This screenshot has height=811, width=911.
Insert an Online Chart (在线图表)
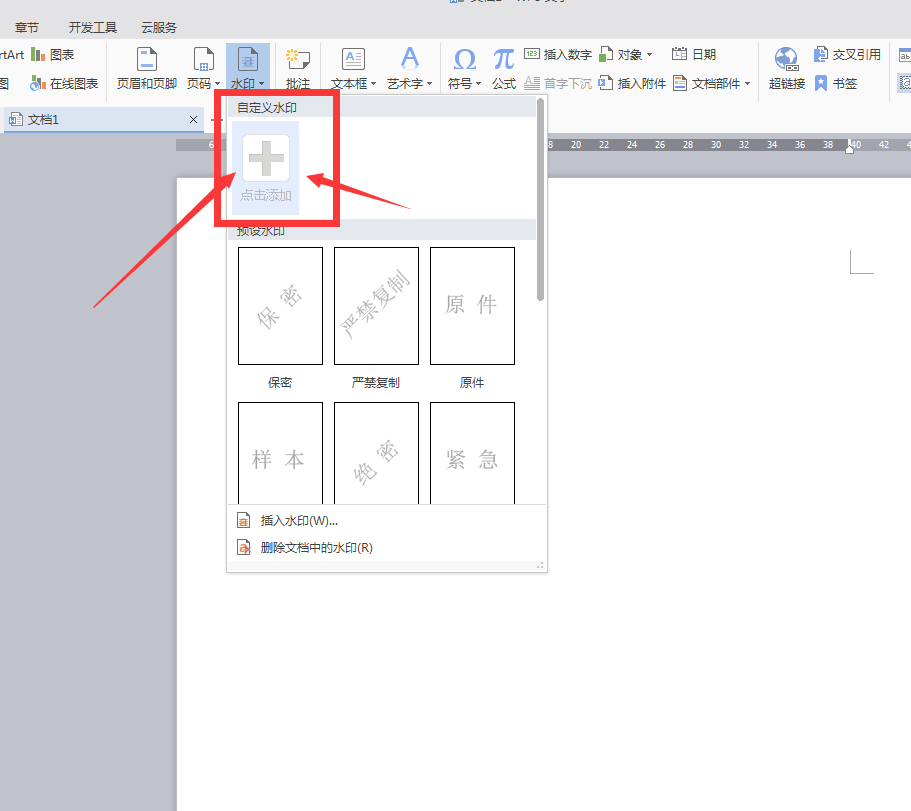pos(65,84)
